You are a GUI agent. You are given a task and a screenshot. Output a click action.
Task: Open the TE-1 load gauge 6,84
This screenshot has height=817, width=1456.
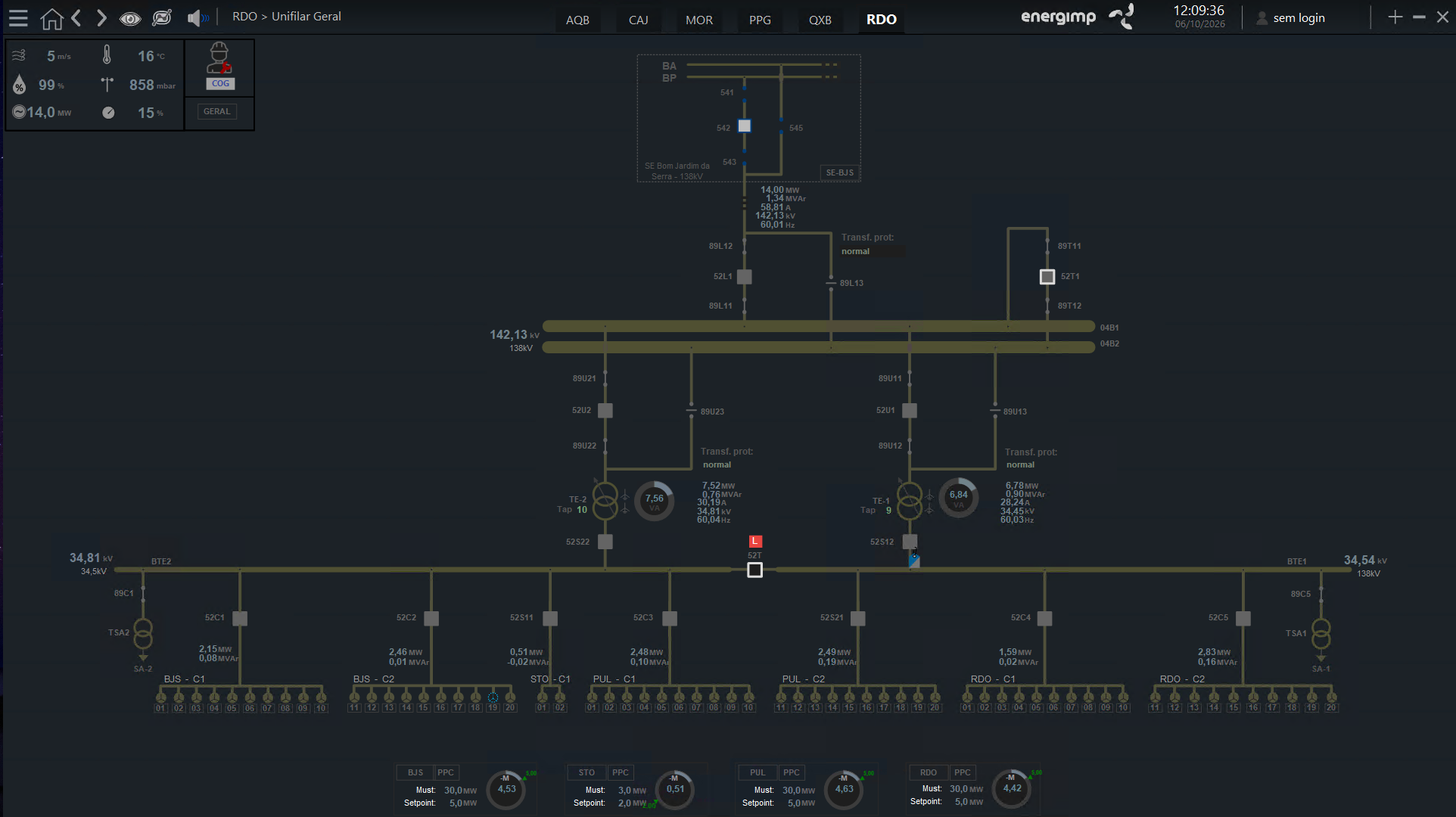959,498
